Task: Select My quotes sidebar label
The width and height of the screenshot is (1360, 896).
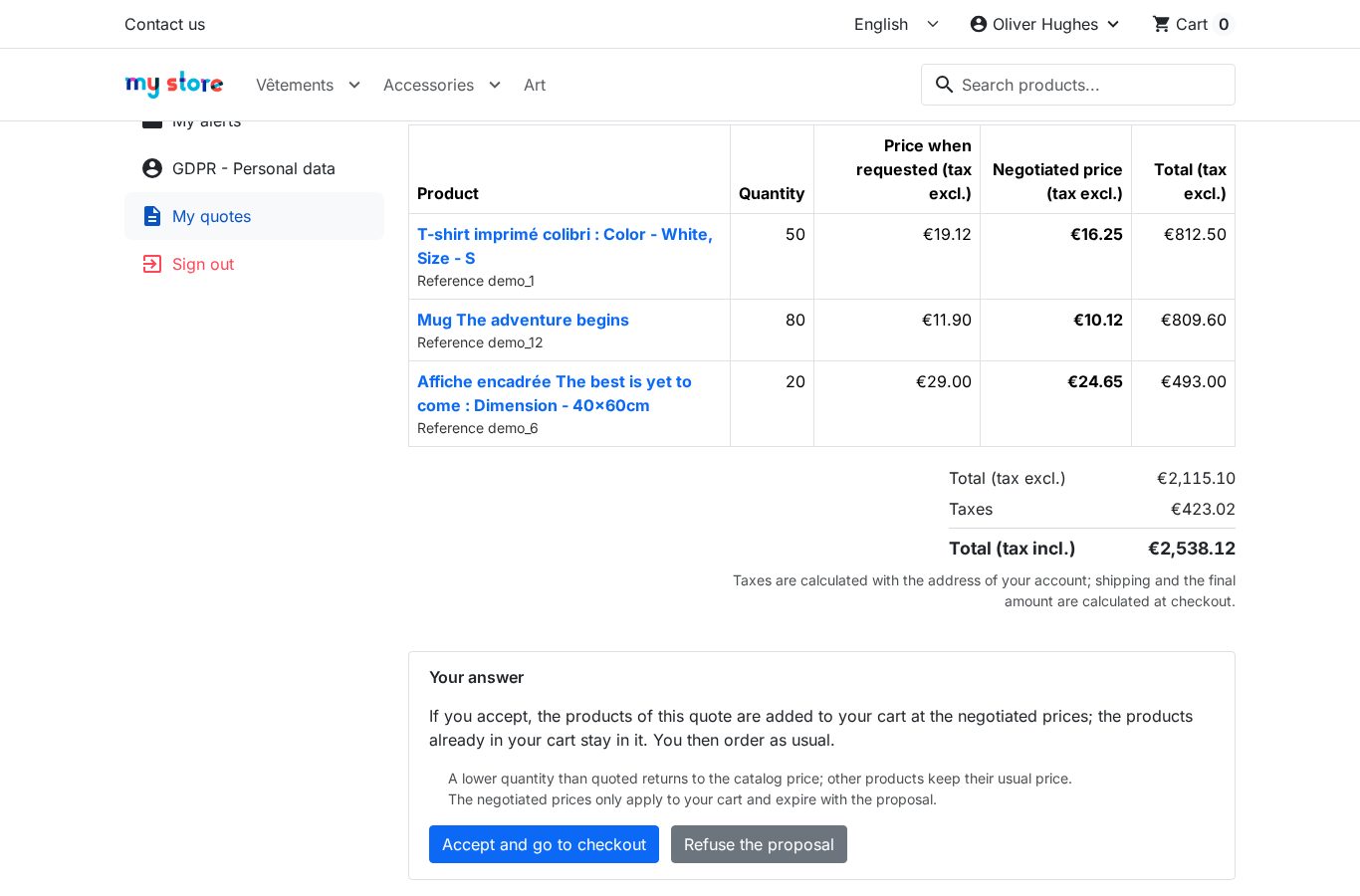Action: 211,216
